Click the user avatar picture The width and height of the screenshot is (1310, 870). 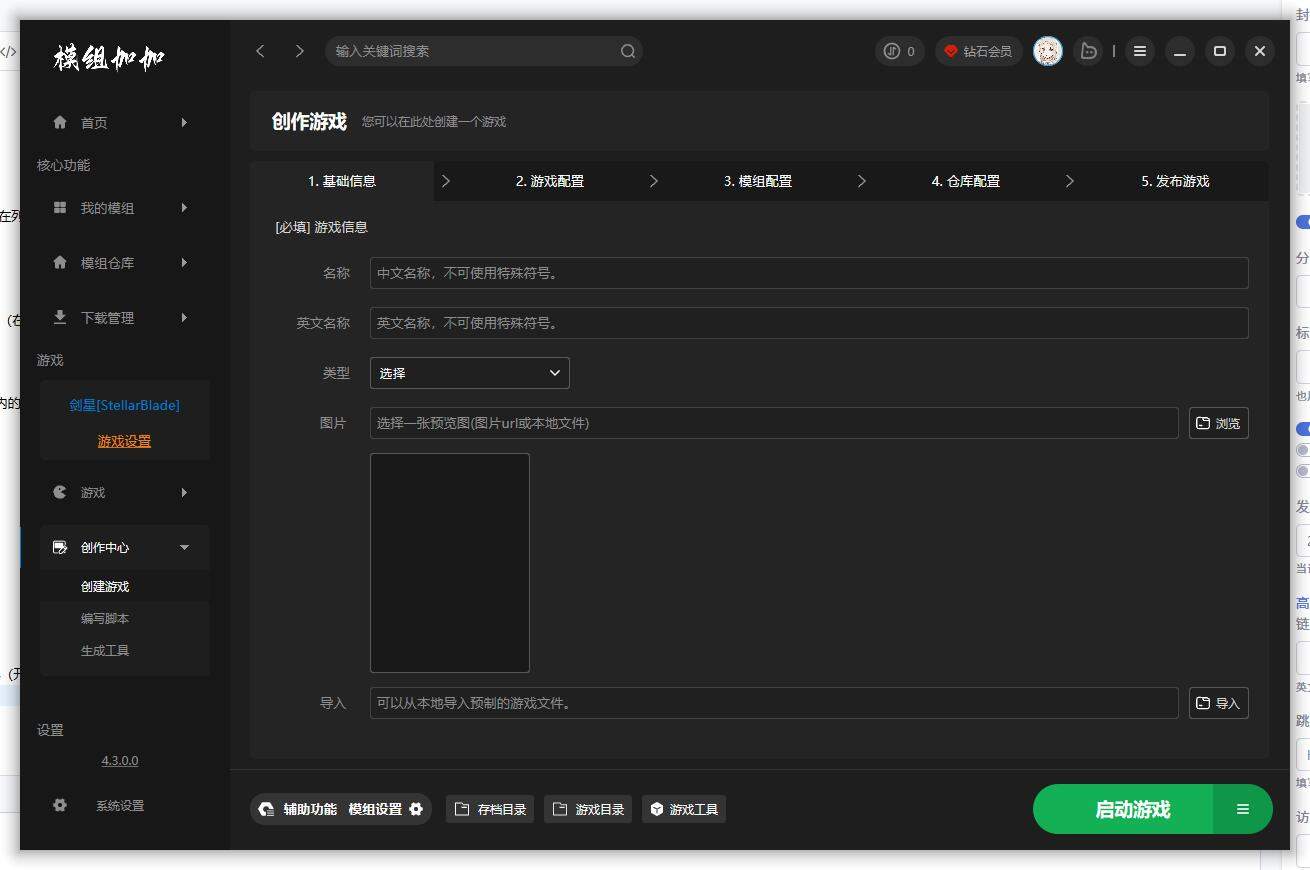[x=1047, y=51]
